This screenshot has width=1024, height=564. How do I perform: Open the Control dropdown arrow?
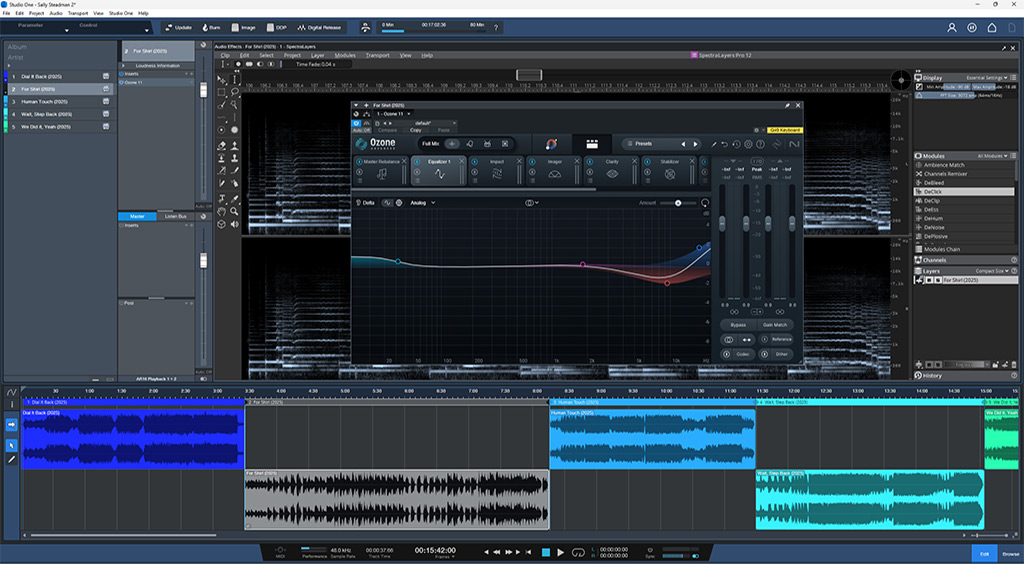click(146, 31)
